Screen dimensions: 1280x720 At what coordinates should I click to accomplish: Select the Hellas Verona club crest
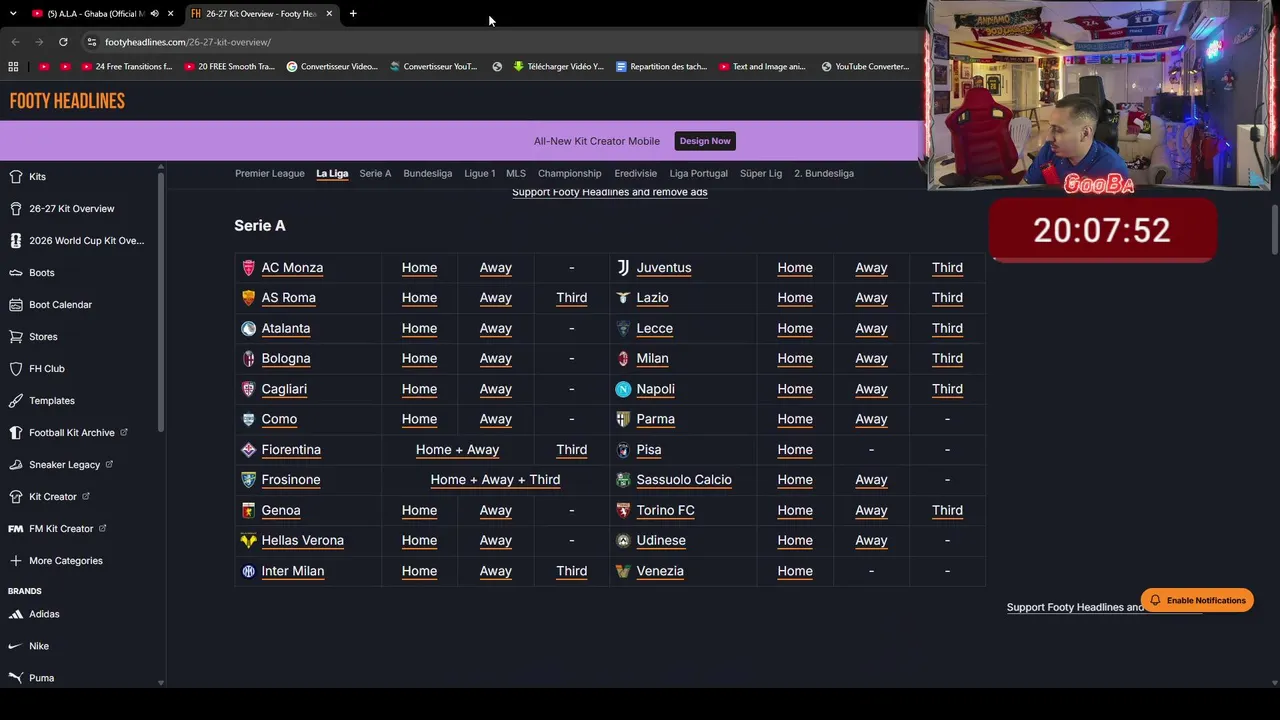249,541
